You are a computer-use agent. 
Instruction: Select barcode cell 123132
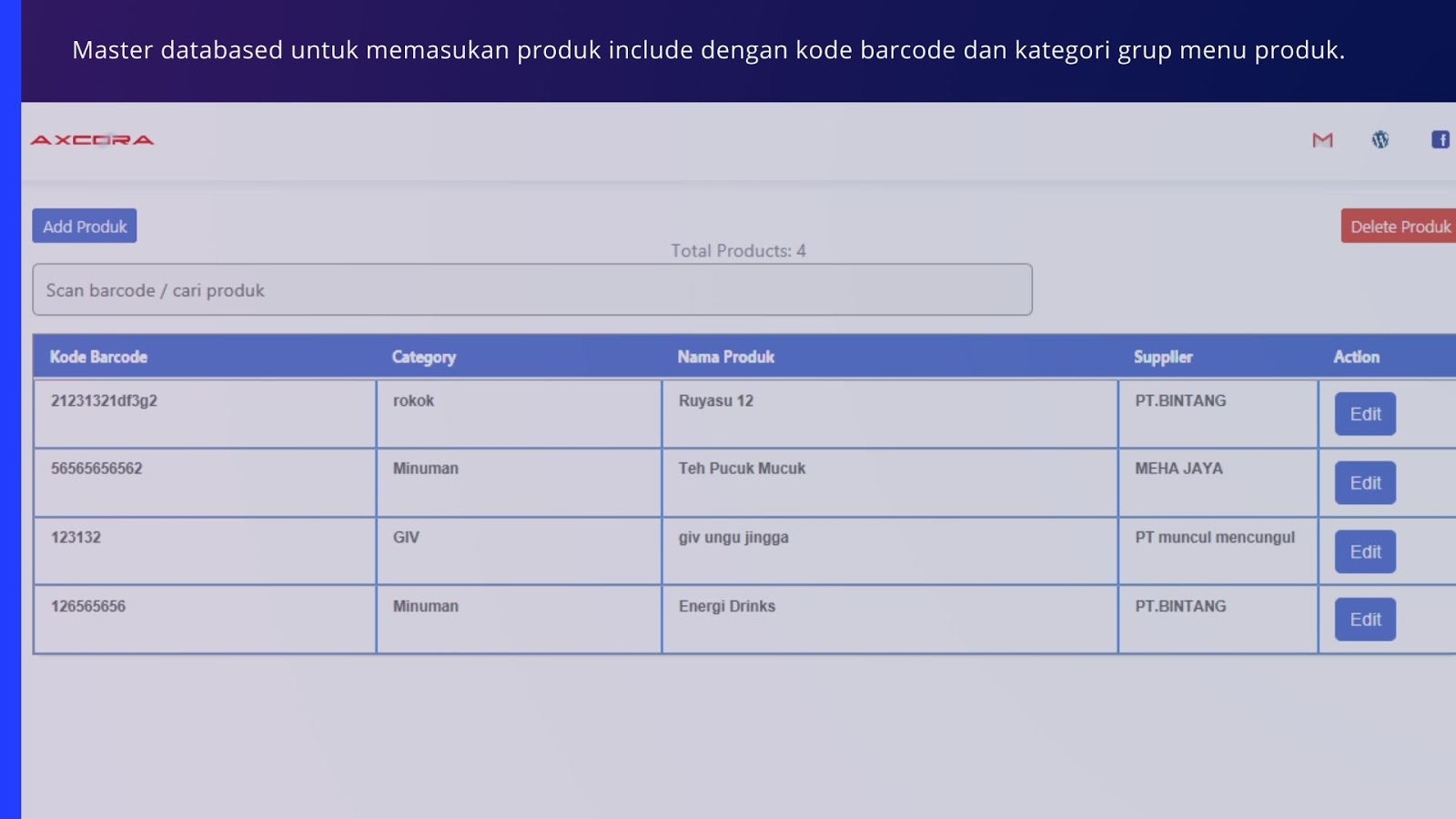click(76, 537)
